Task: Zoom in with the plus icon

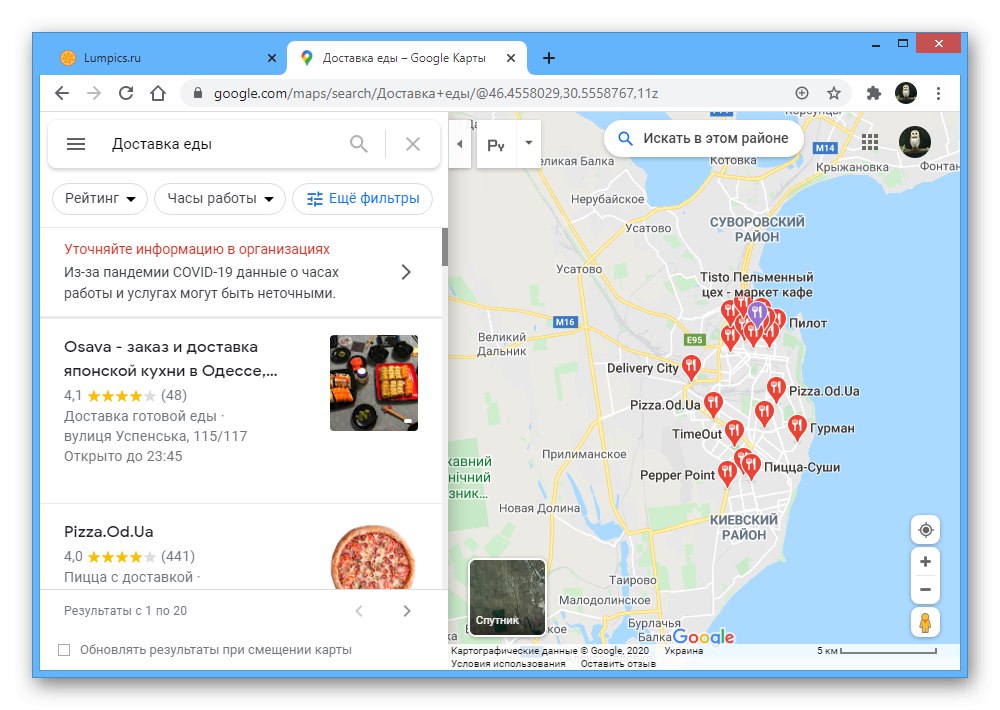Action: click(x=926, y=562)
